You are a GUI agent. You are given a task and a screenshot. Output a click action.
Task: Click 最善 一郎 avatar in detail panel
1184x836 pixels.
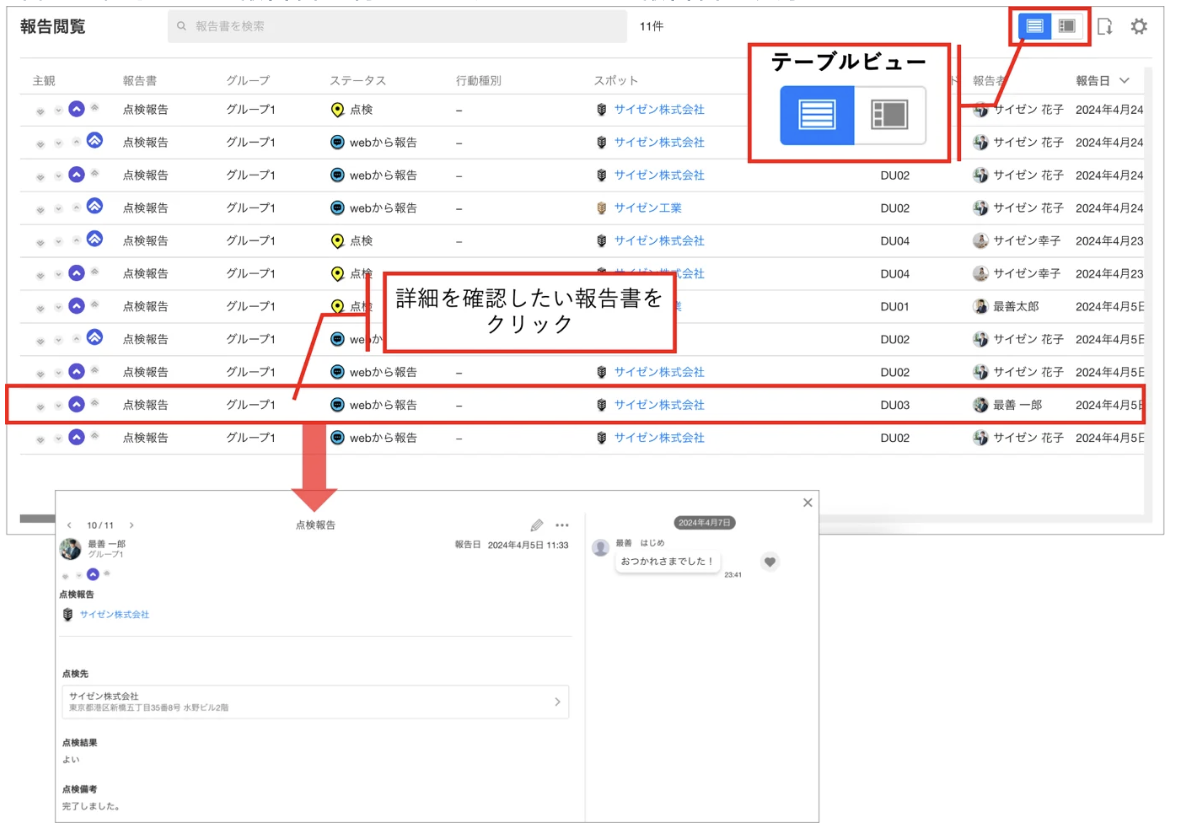pos(70,549)
